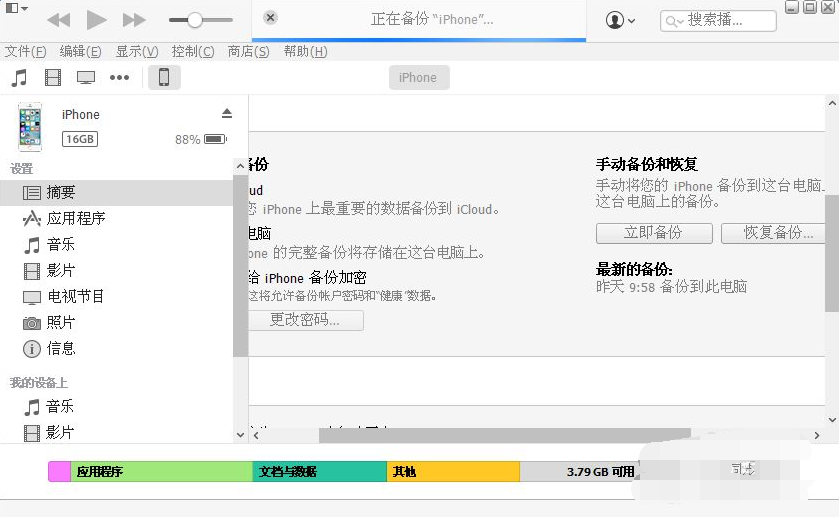Click the iPhone device thumbnail image
Image resolution: width=839 pixels, height=517 pixels.
point(30,127)
